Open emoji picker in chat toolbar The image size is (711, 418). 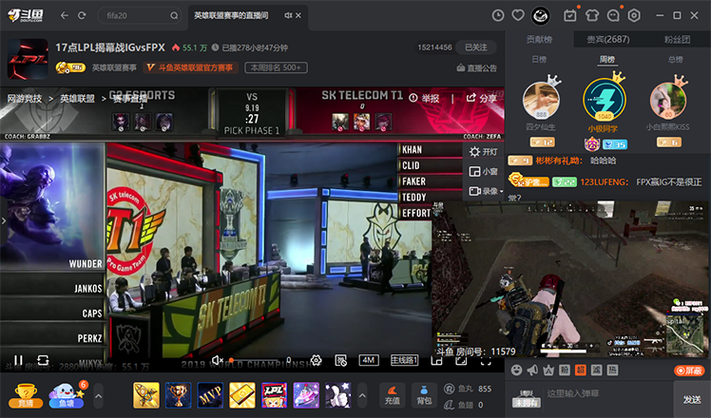point(516,370)
